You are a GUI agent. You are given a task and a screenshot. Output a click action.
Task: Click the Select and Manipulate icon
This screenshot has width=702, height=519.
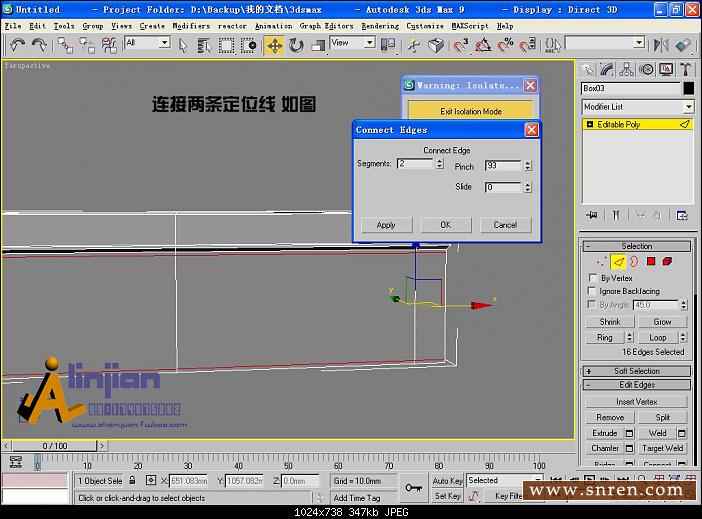(x=414, y=45)
